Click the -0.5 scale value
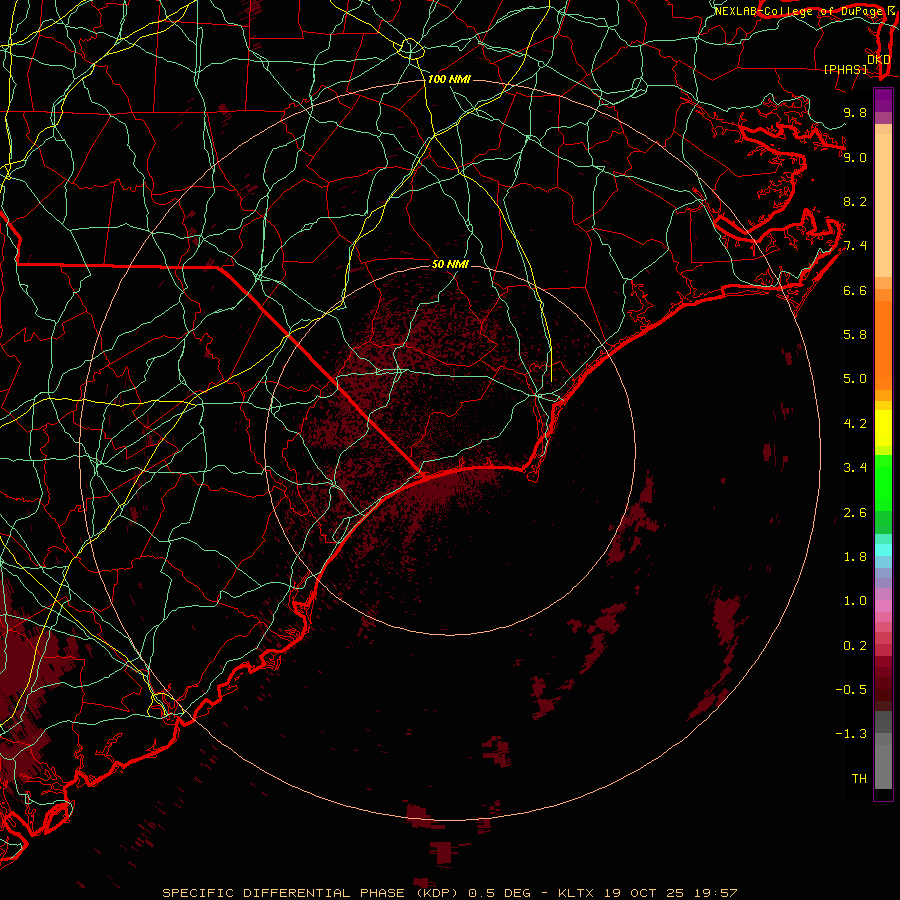 (851, 690)
